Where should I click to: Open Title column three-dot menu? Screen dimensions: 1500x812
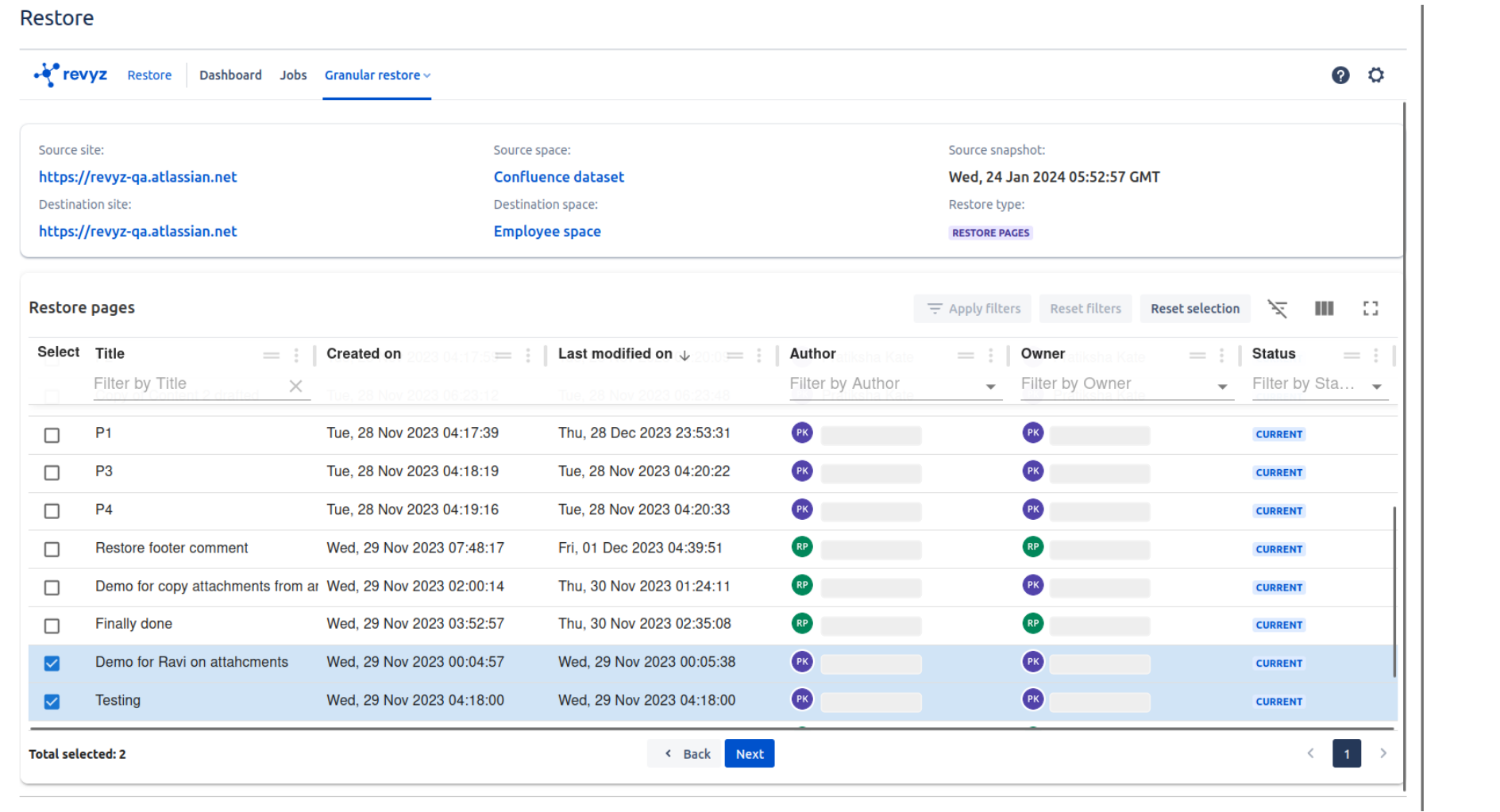click(x=296, y=355)
